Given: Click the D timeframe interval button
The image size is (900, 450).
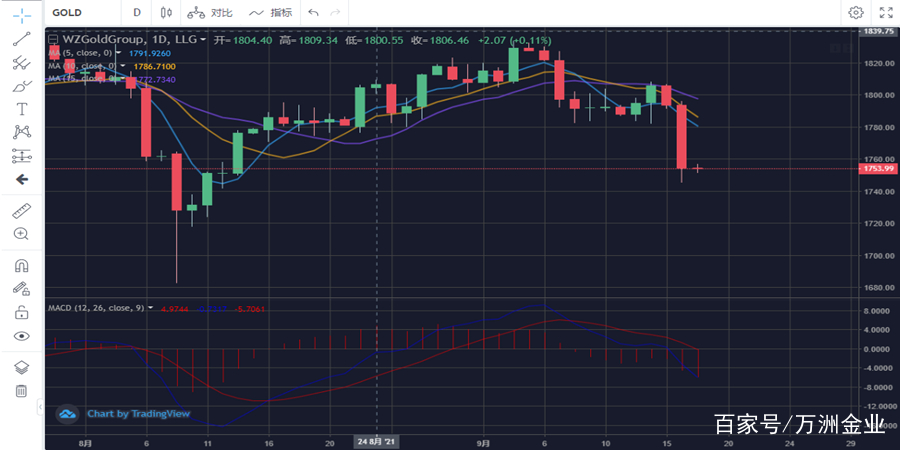Looking at the screenshot, I should [x=136, y=13].
